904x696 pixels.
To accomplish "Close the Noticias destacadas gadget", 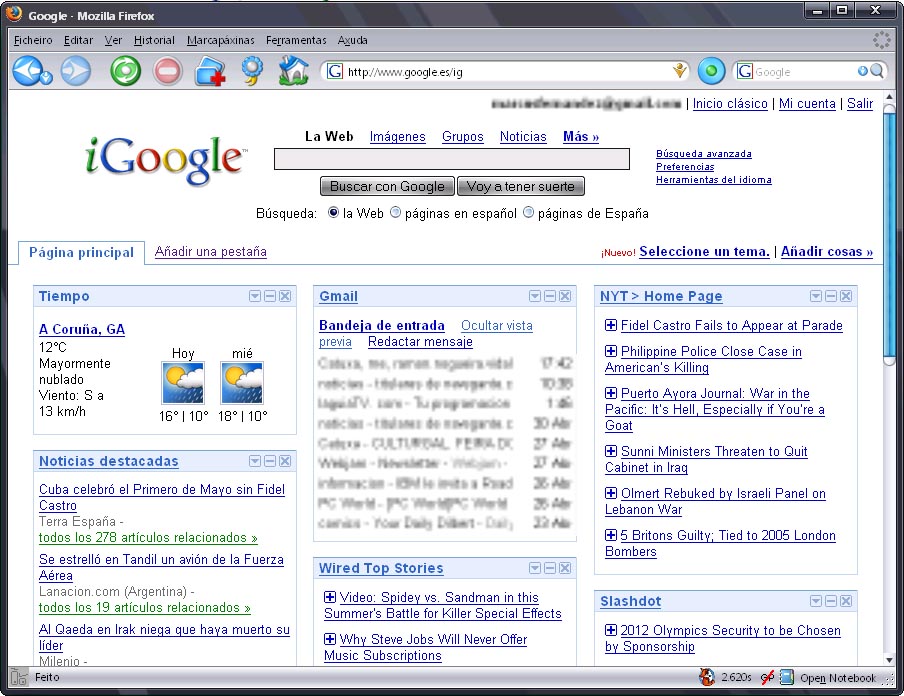I will pos(285,461).
